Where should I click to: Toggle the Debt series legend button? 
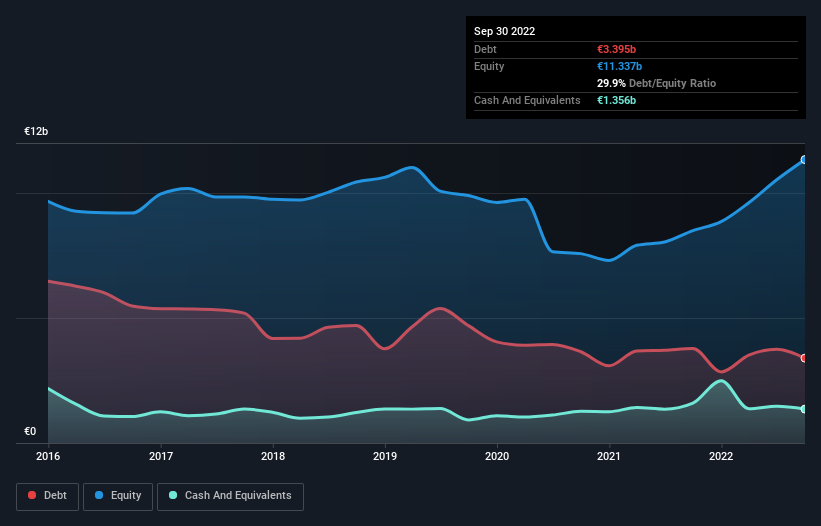click(x=48, y=496)
